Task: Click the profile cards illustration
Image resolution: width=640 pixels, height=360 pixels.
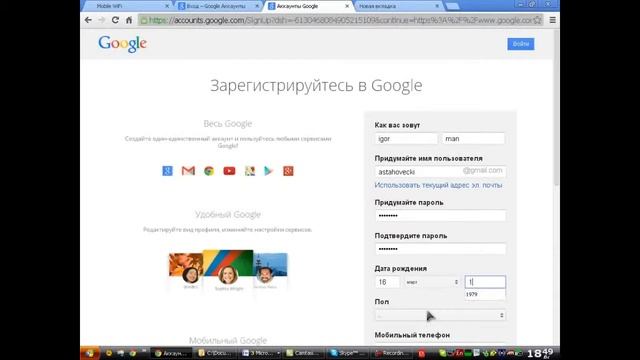Action: [x=228, y=271]
